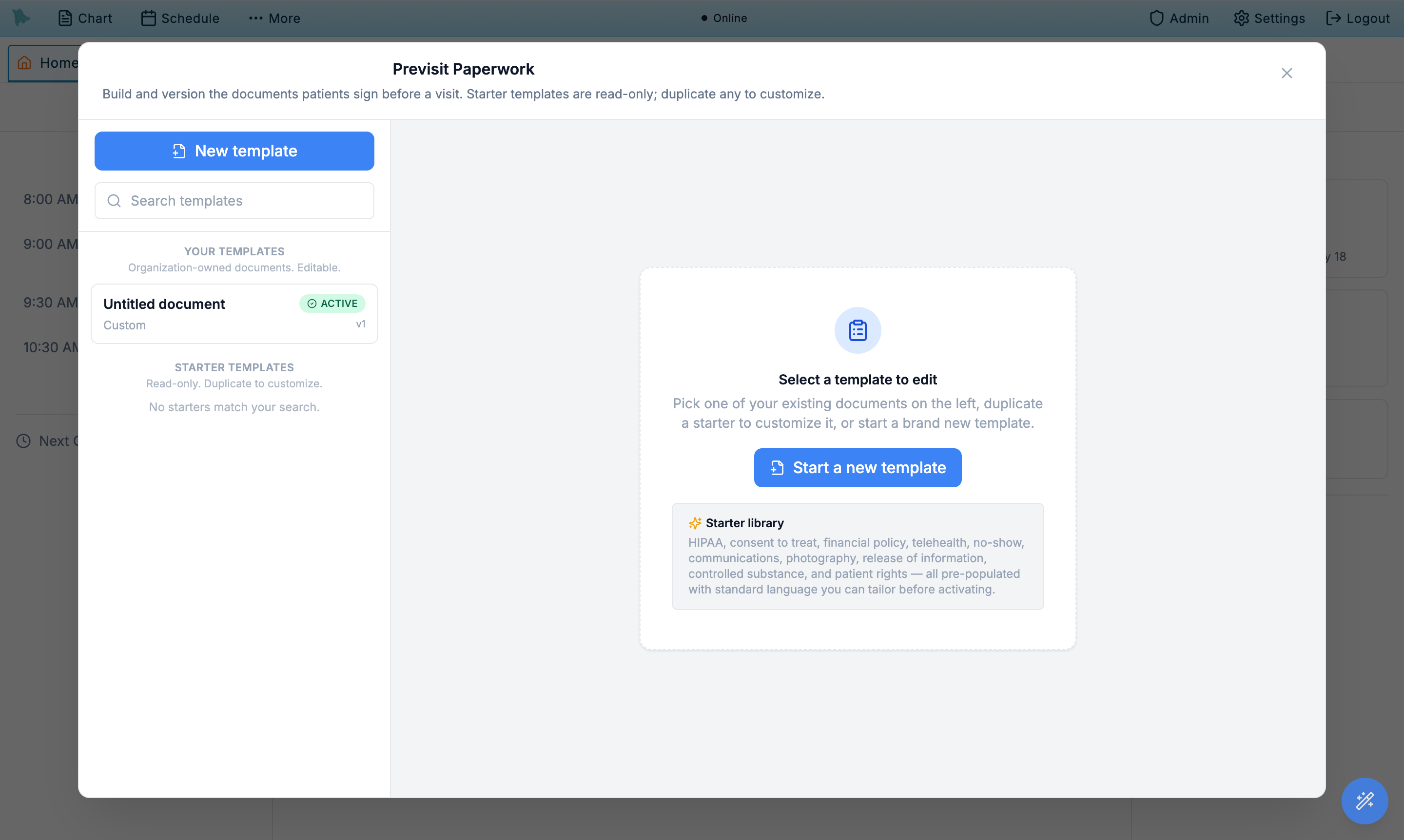Click the STARTER TEMPLATES heading
Screen dimensions: 1404x840
tap(234, 367)
